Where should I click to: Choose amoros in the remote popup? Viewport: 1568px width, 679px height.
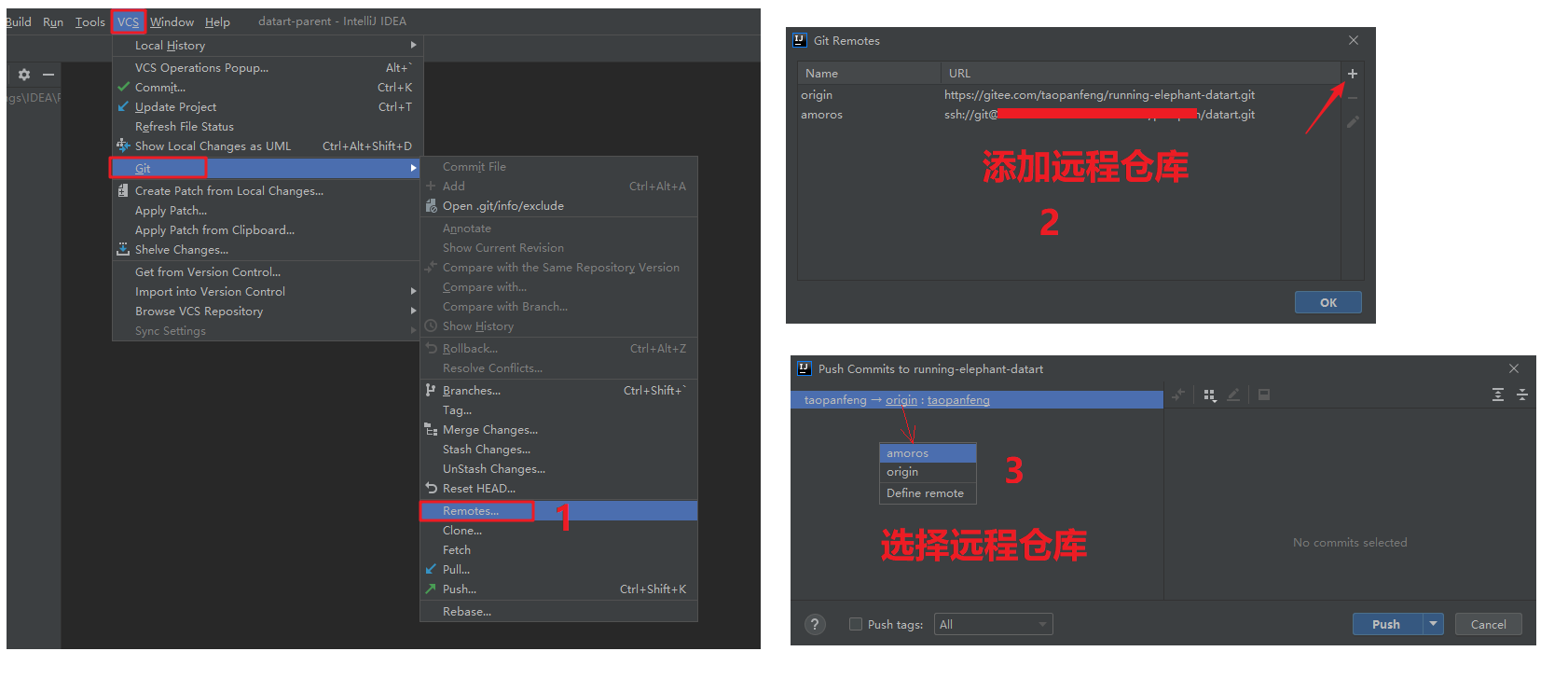[x=928, y=452]
